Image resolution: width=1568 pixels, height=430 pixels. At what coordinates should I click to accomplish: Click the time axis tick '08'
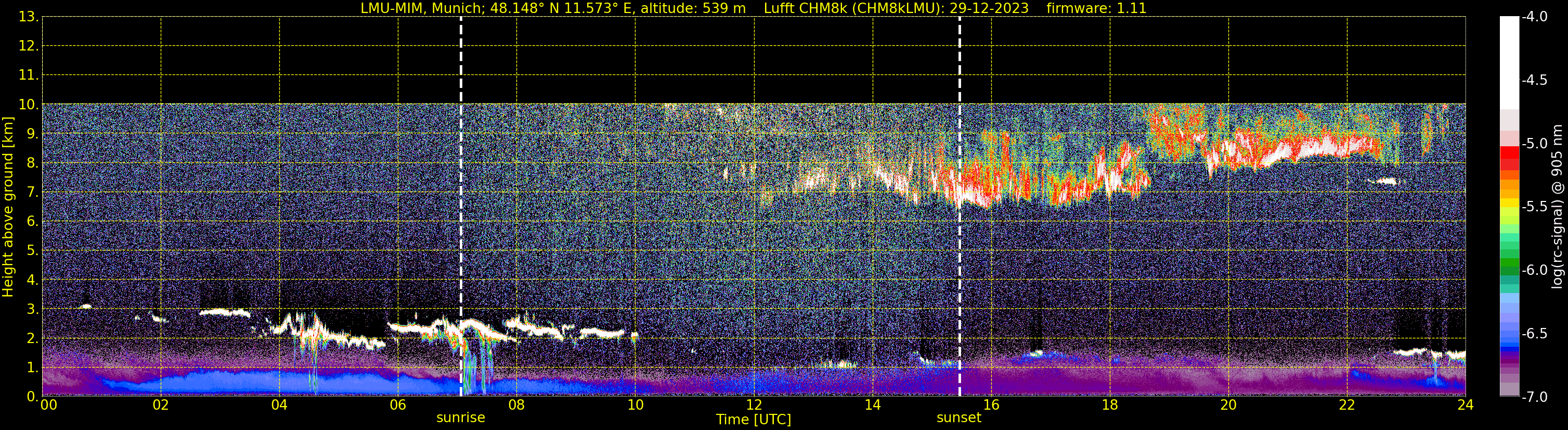point(517,405)
